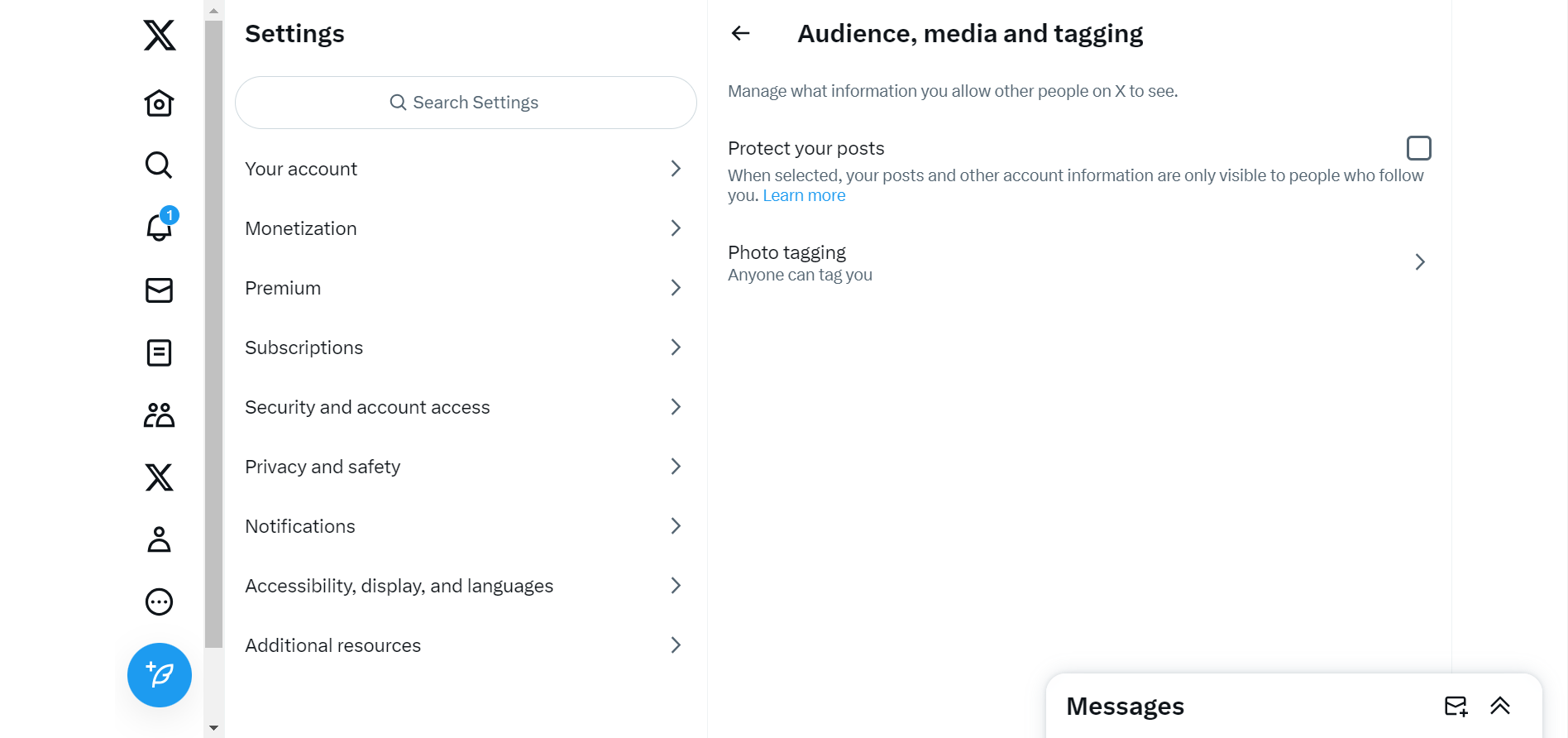
Task: Click the new message compose icon
Action: (1456, 706)
